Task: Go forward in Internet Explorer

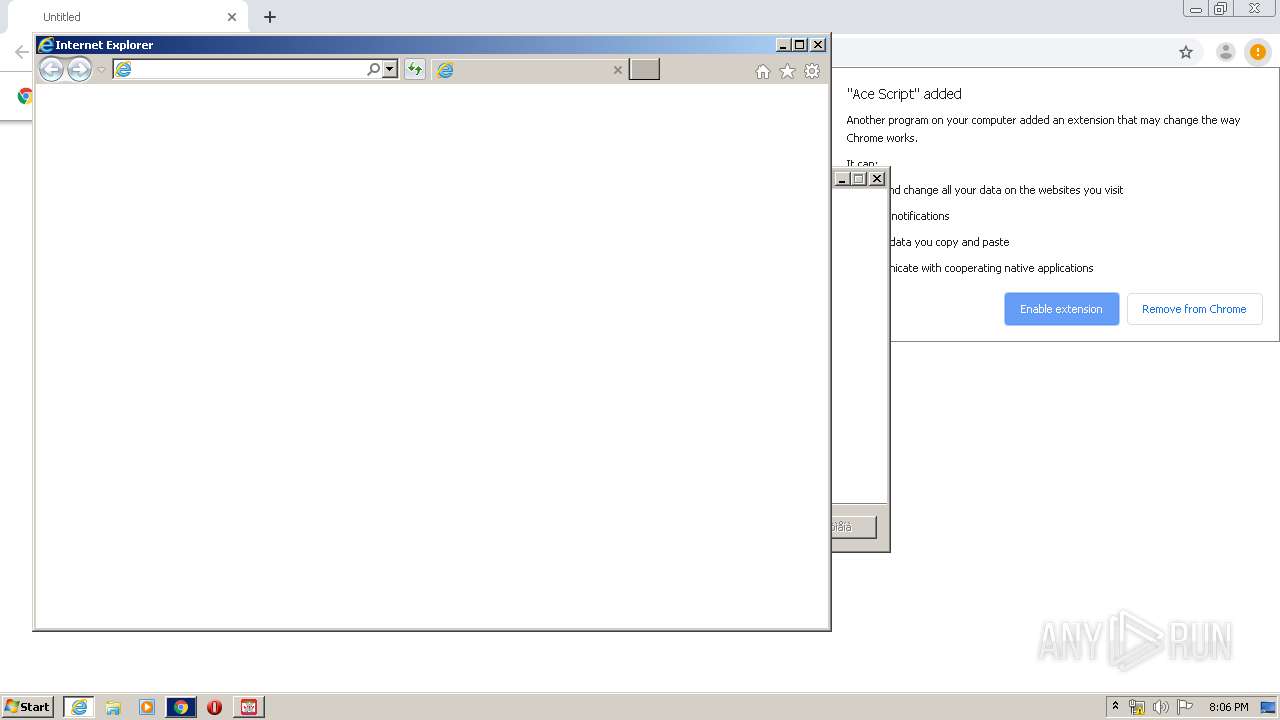Action: (79, 69)
